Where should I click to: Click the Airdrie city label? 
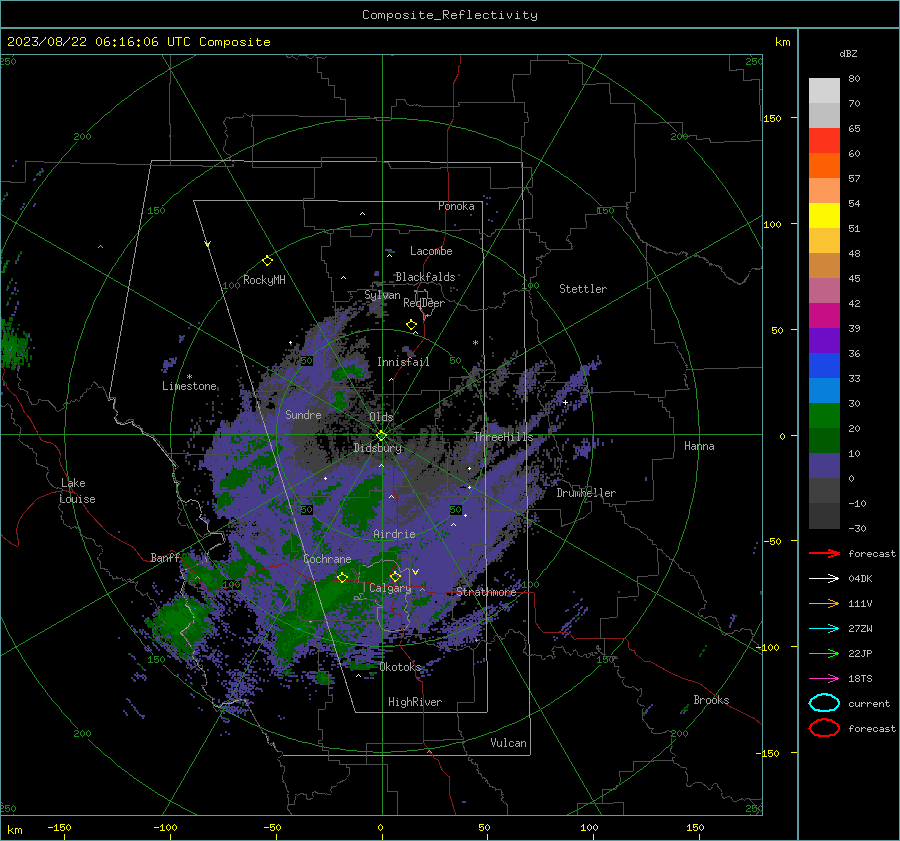pyautogui.click(x=394, y=534)
